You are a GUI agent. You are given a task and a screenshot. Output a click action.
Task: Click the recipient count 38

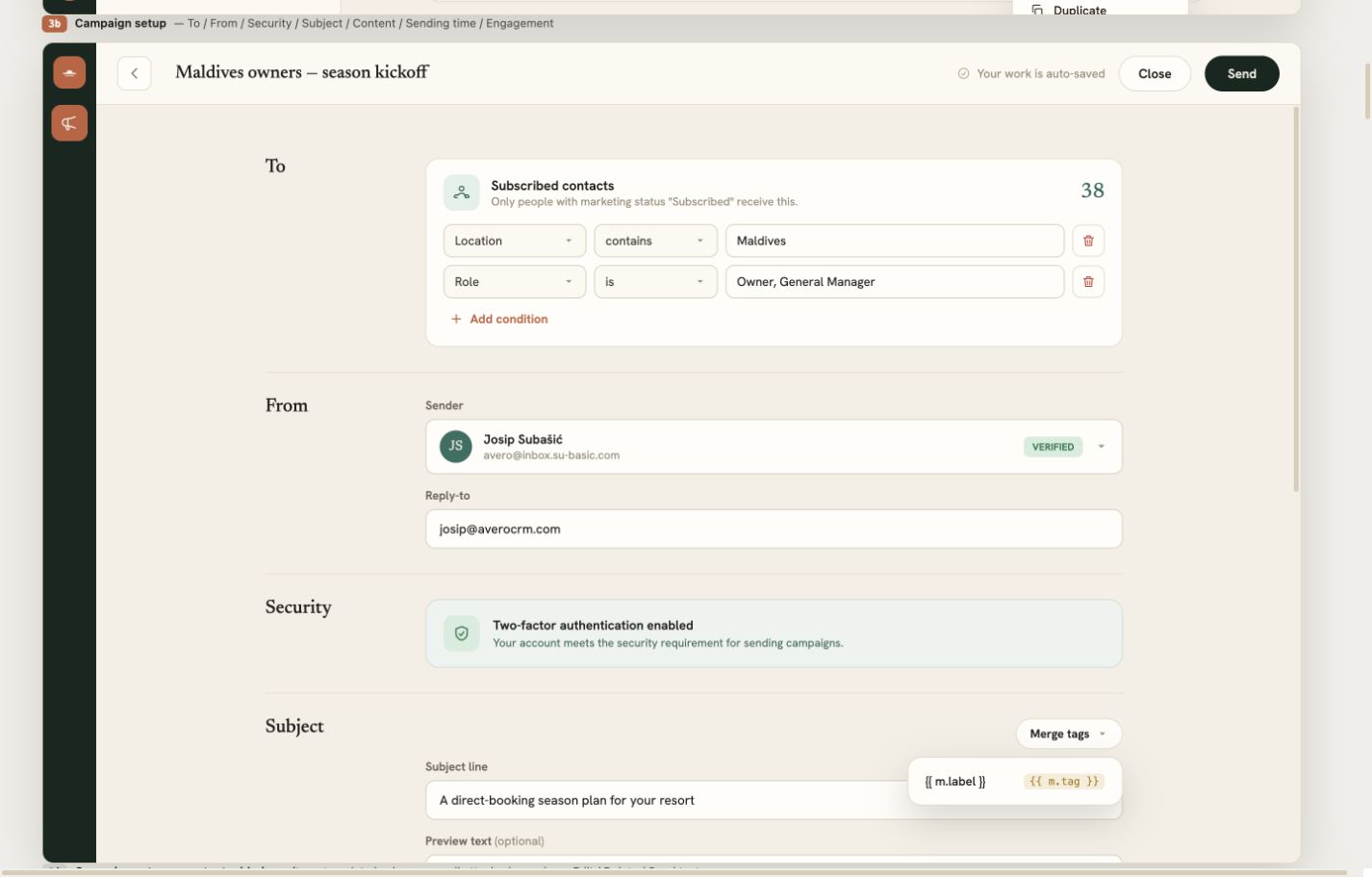(1092, 191)
